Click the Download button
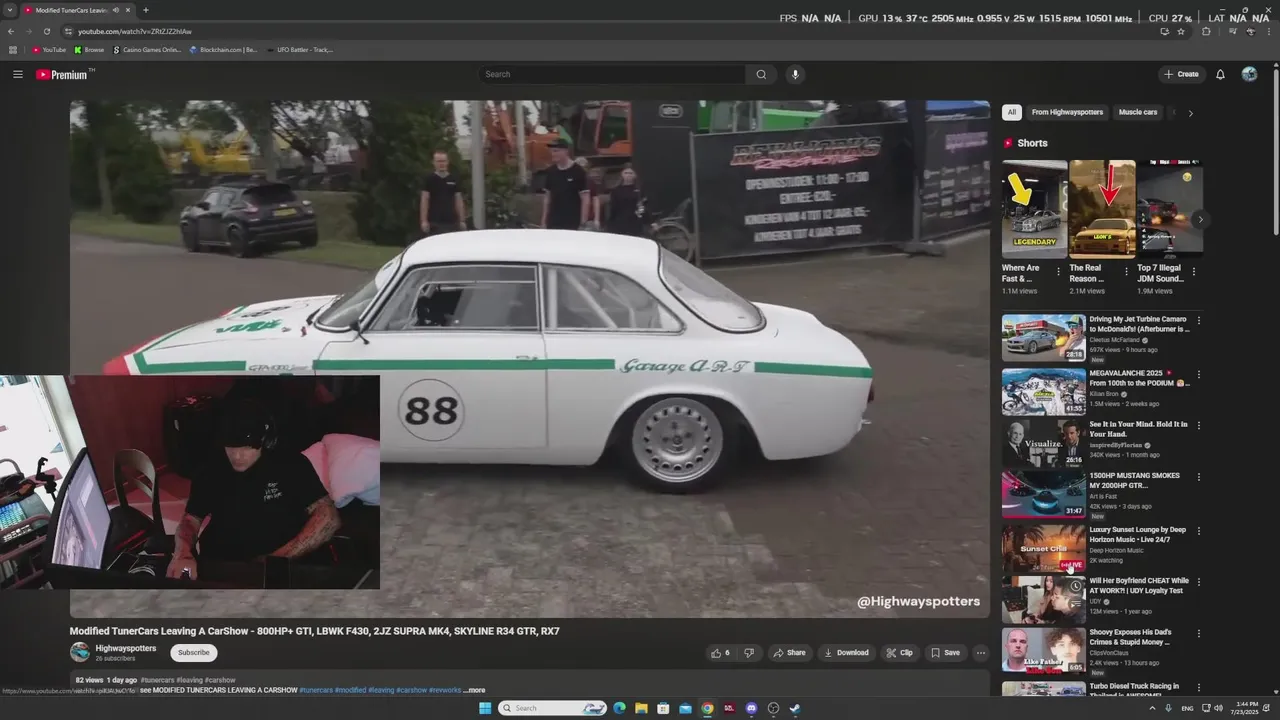 pos(846,653)
